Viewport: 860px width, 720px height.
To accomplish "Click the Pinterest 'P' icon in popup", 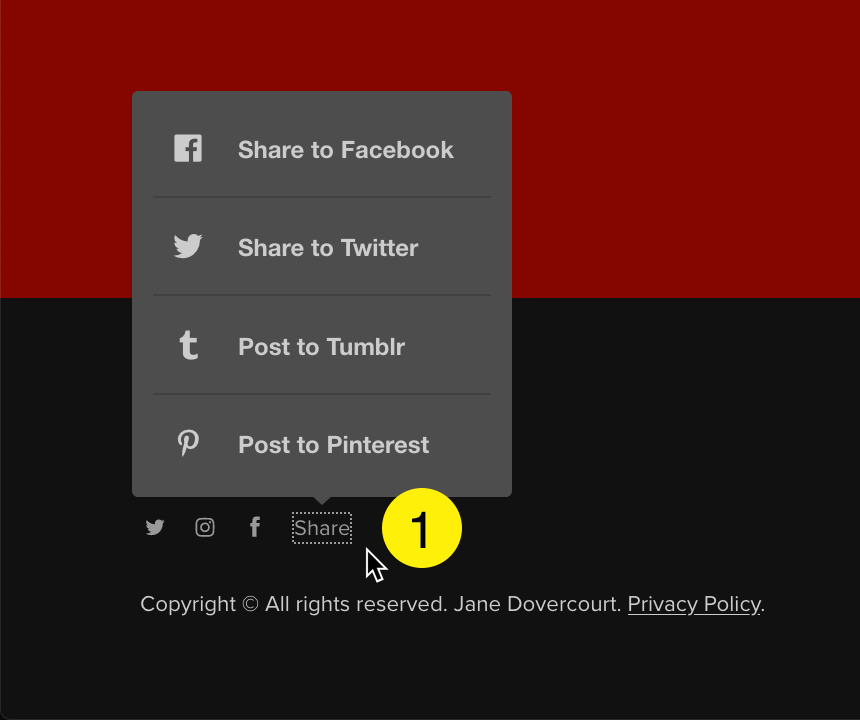I will 188,443.
